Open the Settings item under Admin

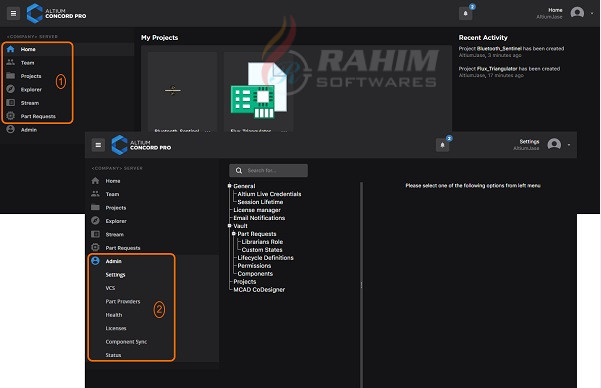click(x=115, y=275)
